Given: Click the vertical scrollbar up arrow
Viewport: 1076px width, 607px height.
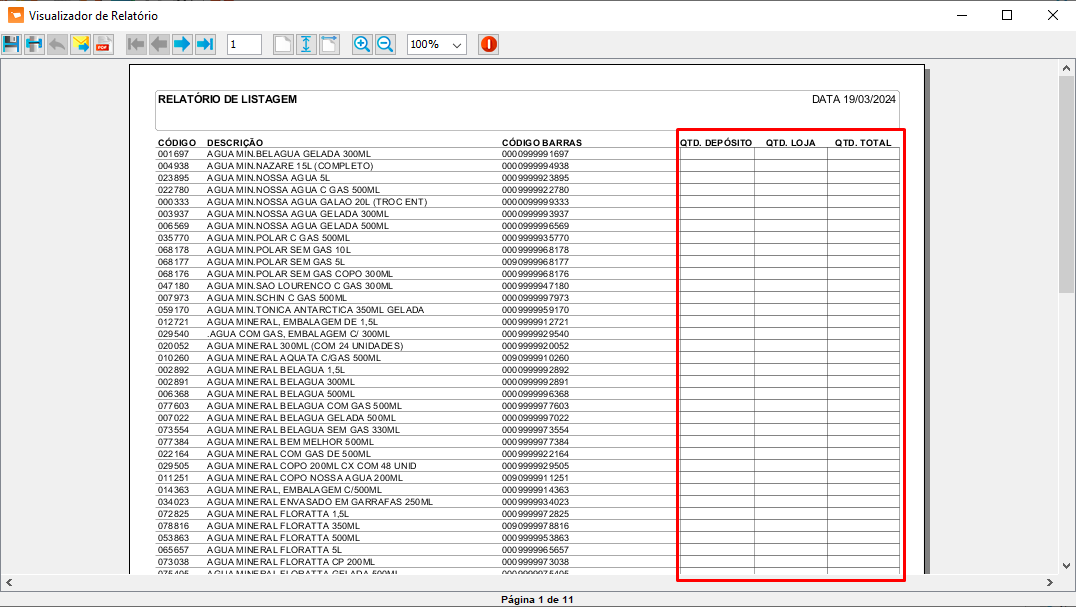Looking at the screenshot, I should [x=1066, y=68].
